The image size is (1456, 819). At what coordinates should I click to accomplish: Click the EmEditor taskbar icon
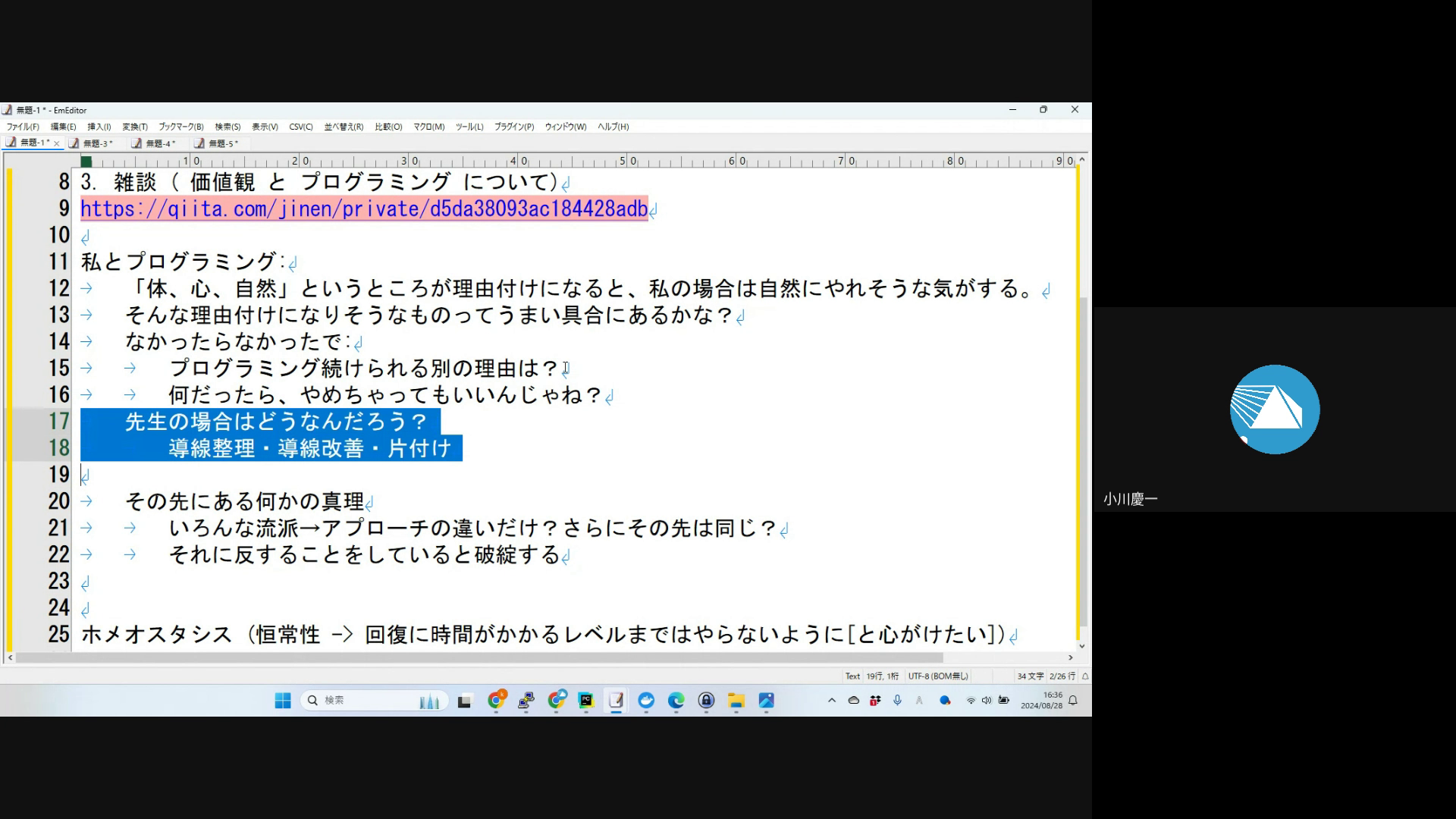[x=616, y=701]
